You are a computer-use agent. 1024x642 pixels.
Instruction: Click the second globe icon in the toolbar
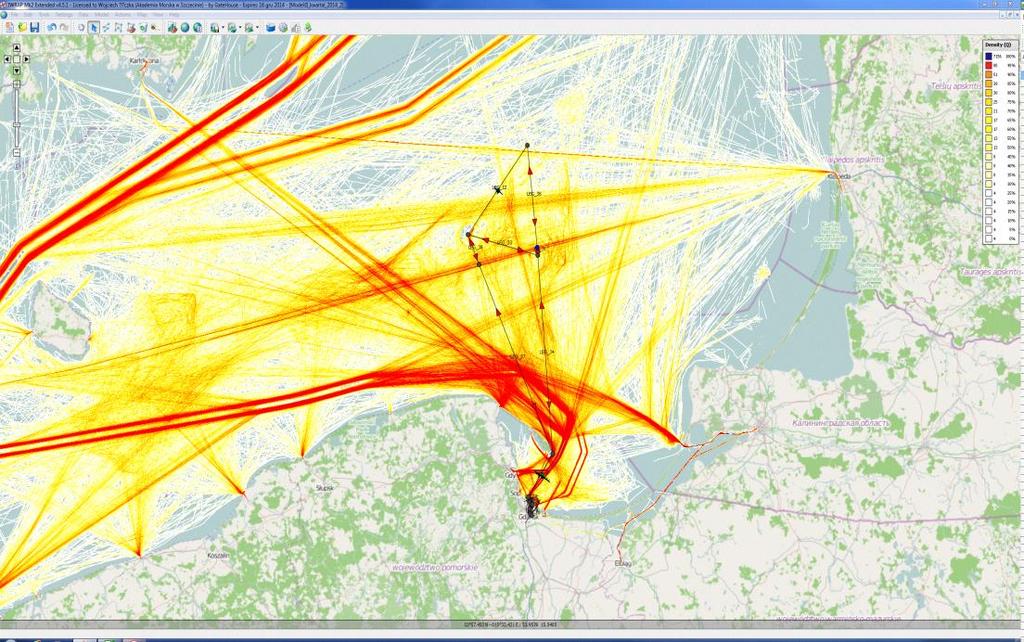tap(197, 27)
